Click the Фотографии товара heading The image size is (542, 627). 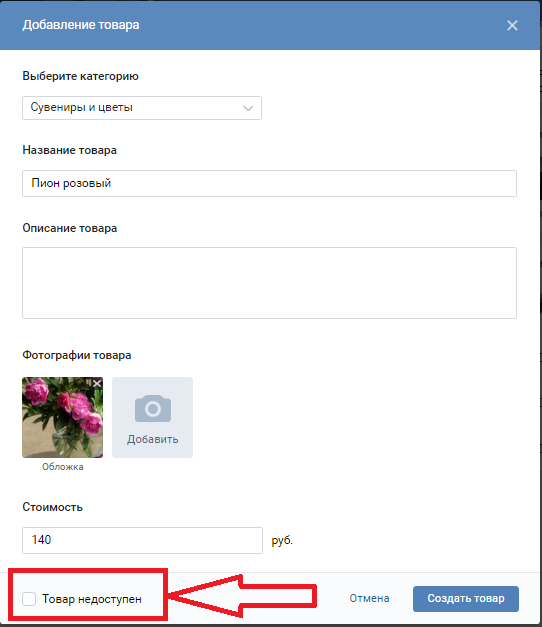(77, 355)
